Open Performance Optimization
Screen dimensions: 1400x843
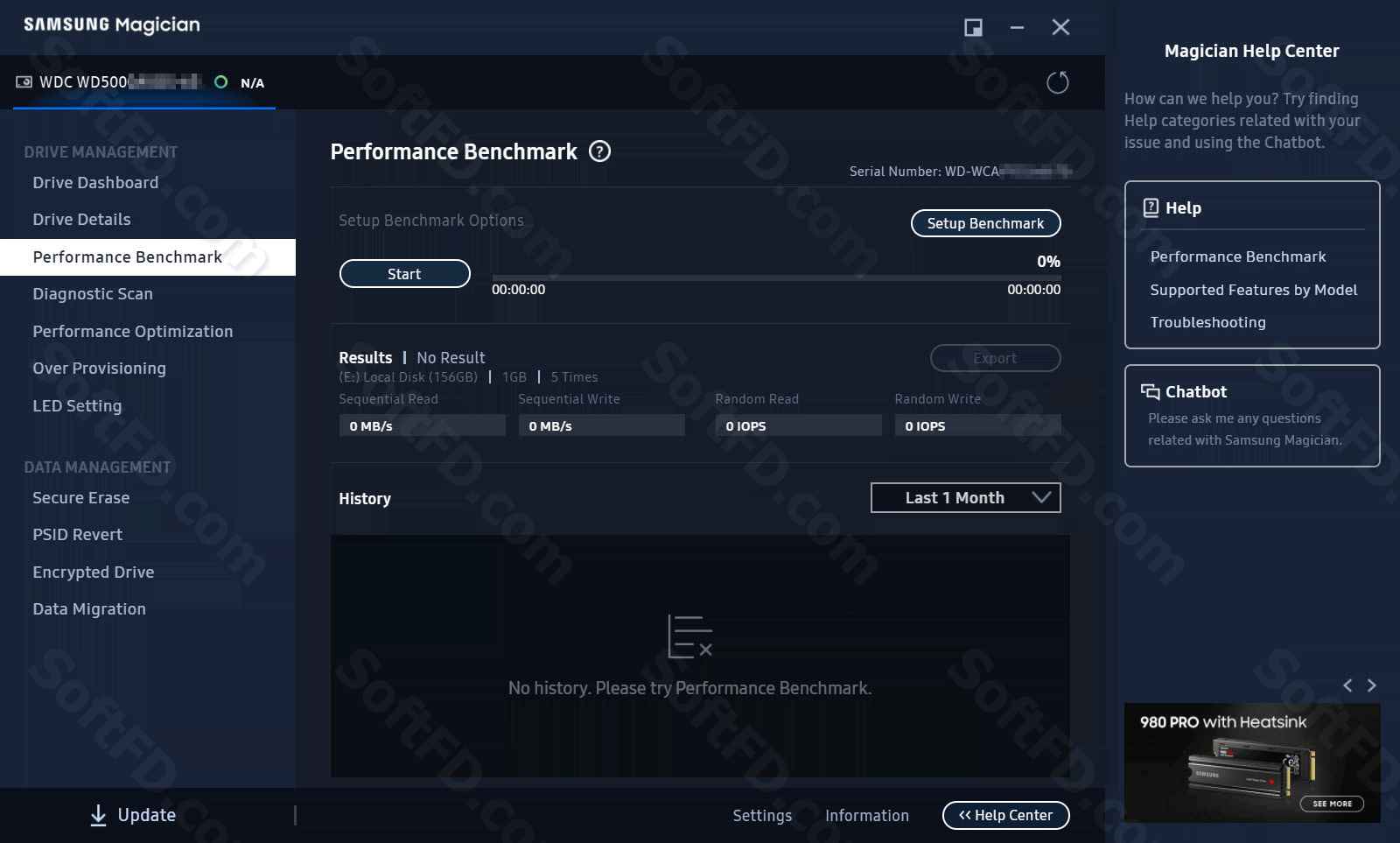point(133,332)
